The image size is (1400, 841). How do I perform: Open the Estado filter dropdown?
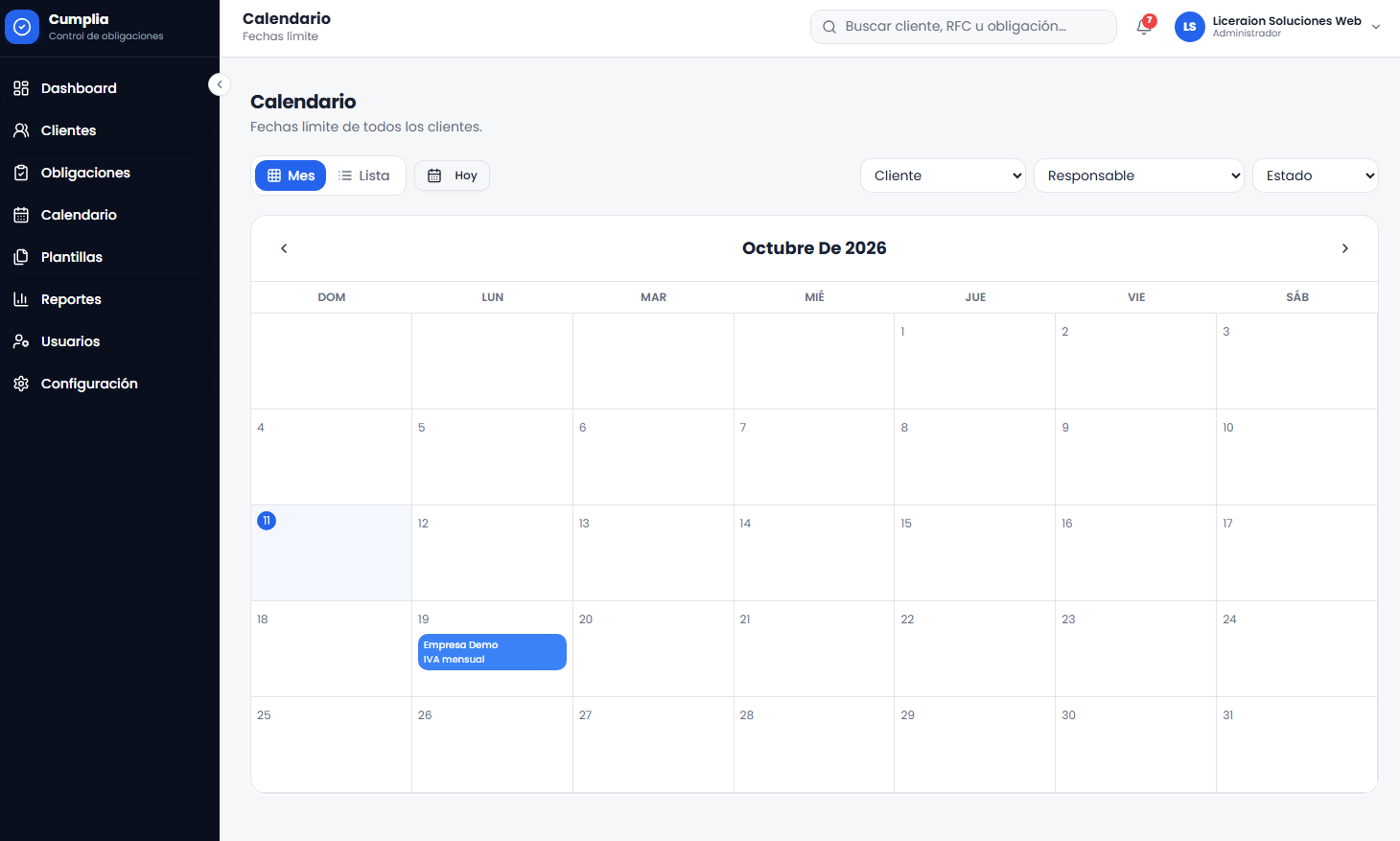point(1316,175)
